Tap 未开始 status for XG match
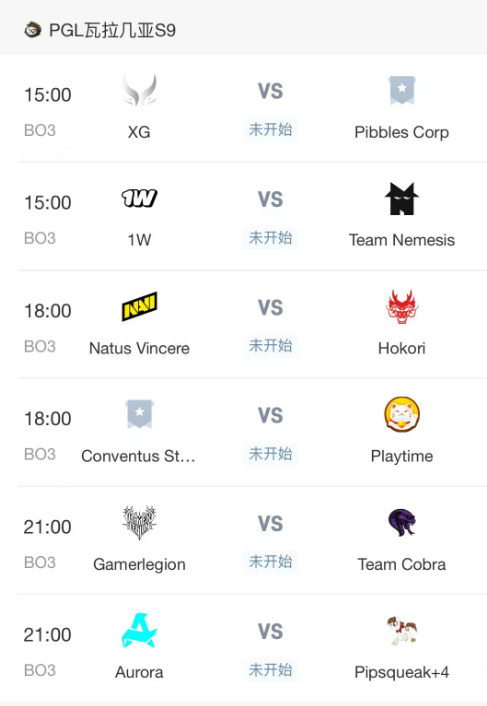The width and height of the screenshot is (487, 706). (x=271, y=130)
